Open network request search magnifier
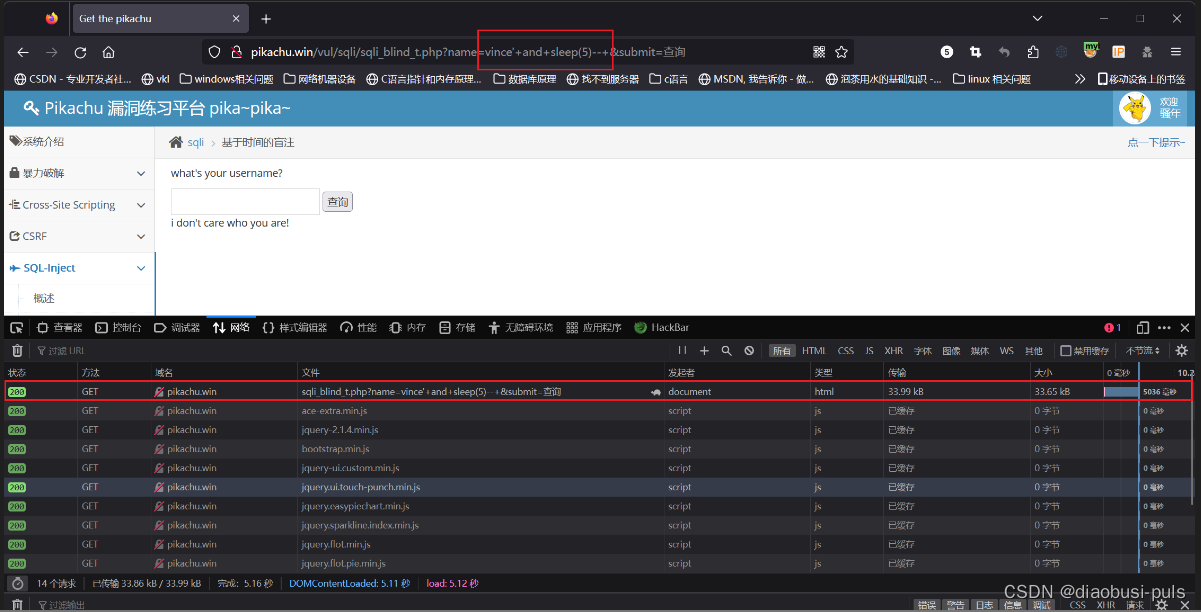 tap(727, 351)
